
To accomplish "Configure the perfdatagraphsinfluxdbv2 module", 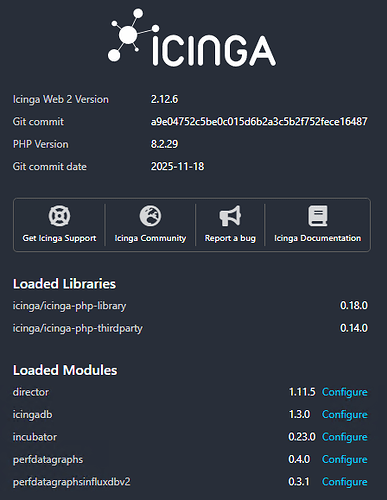I will click(x=345, y=482).
